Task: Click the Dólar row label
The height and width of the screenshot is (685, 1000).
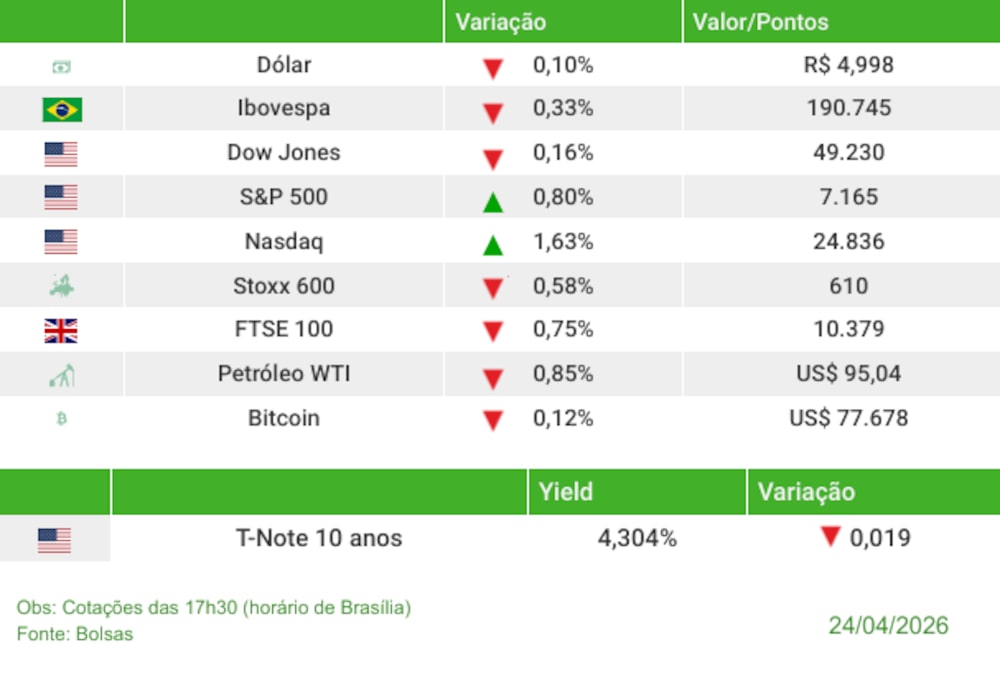Action: point(284,65)
